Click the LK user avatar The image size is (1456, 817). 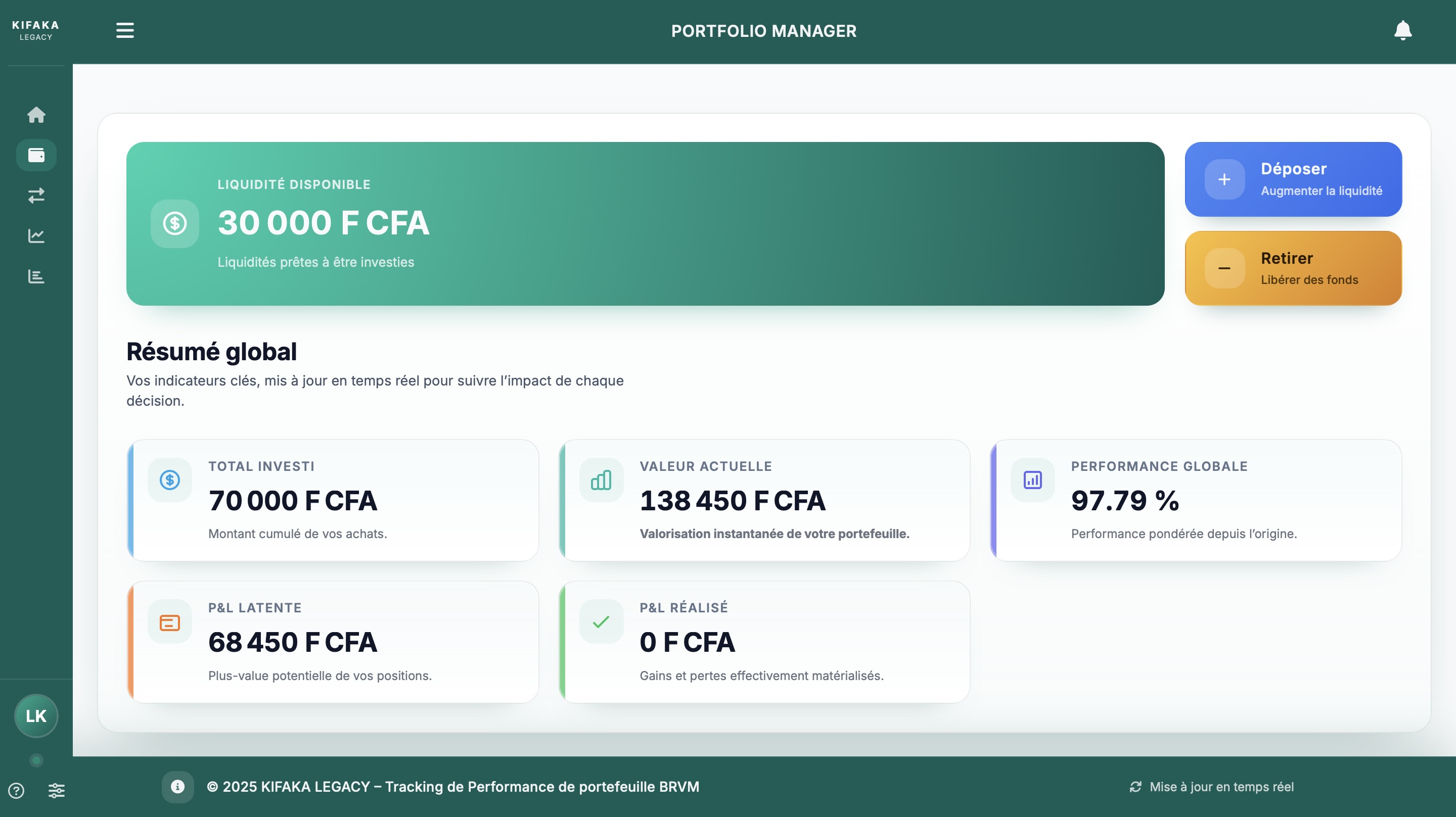click(36, 716)
